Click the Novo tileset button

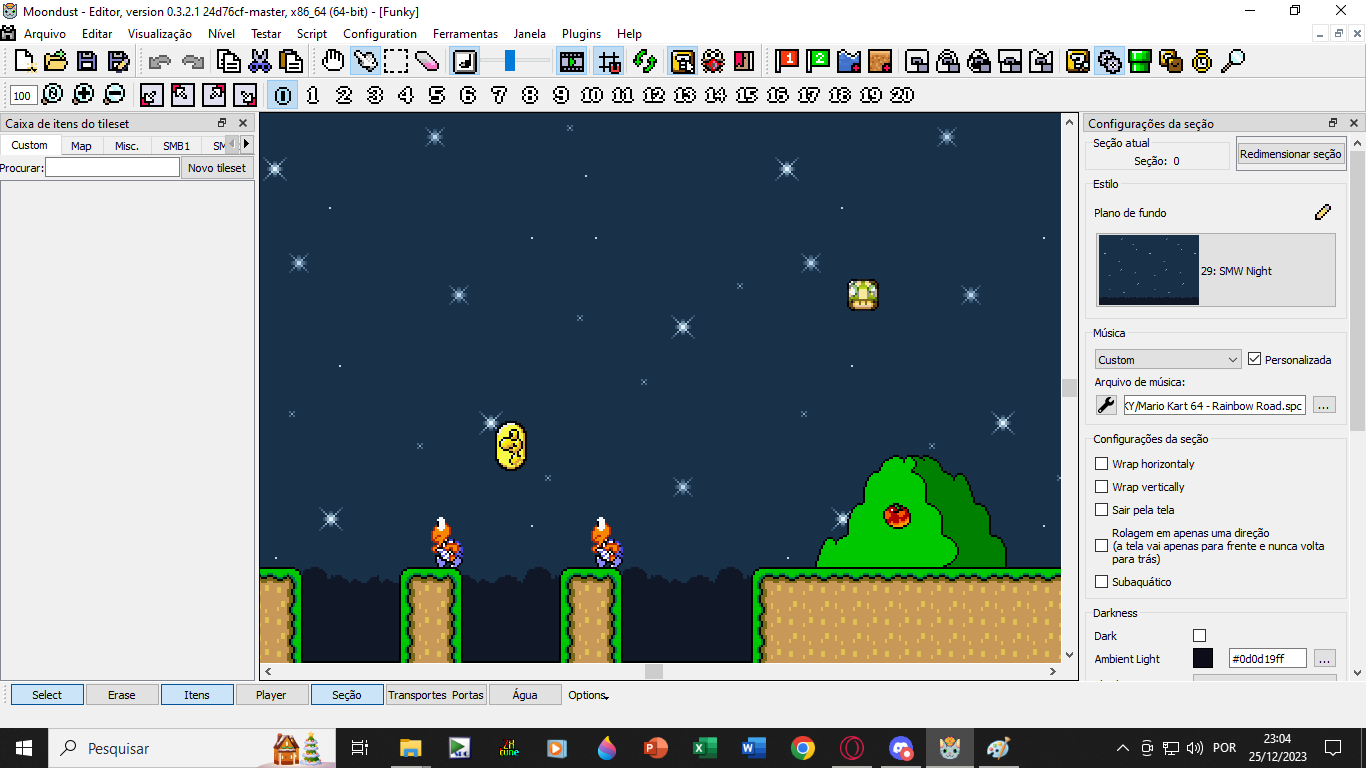[217, 168]
